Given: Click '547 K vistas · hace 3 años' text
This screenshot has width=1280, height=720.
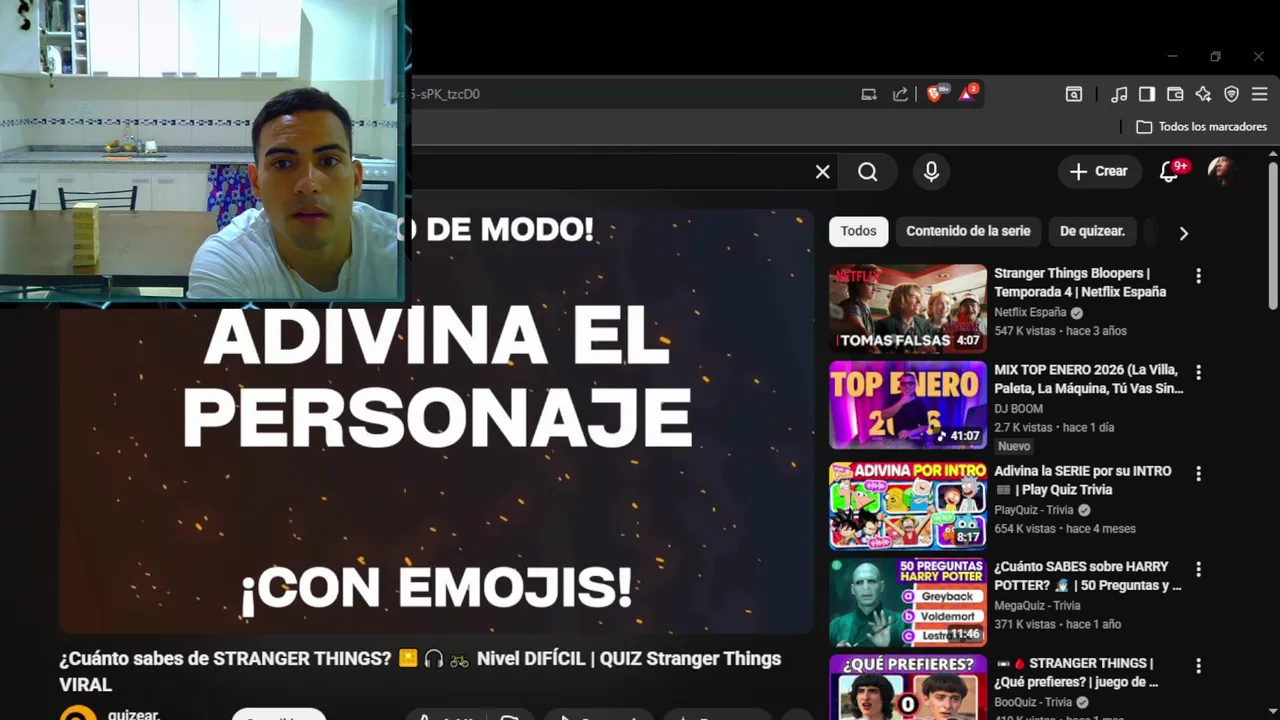Looking at the screenshot, I should [x=1060, y=331].
